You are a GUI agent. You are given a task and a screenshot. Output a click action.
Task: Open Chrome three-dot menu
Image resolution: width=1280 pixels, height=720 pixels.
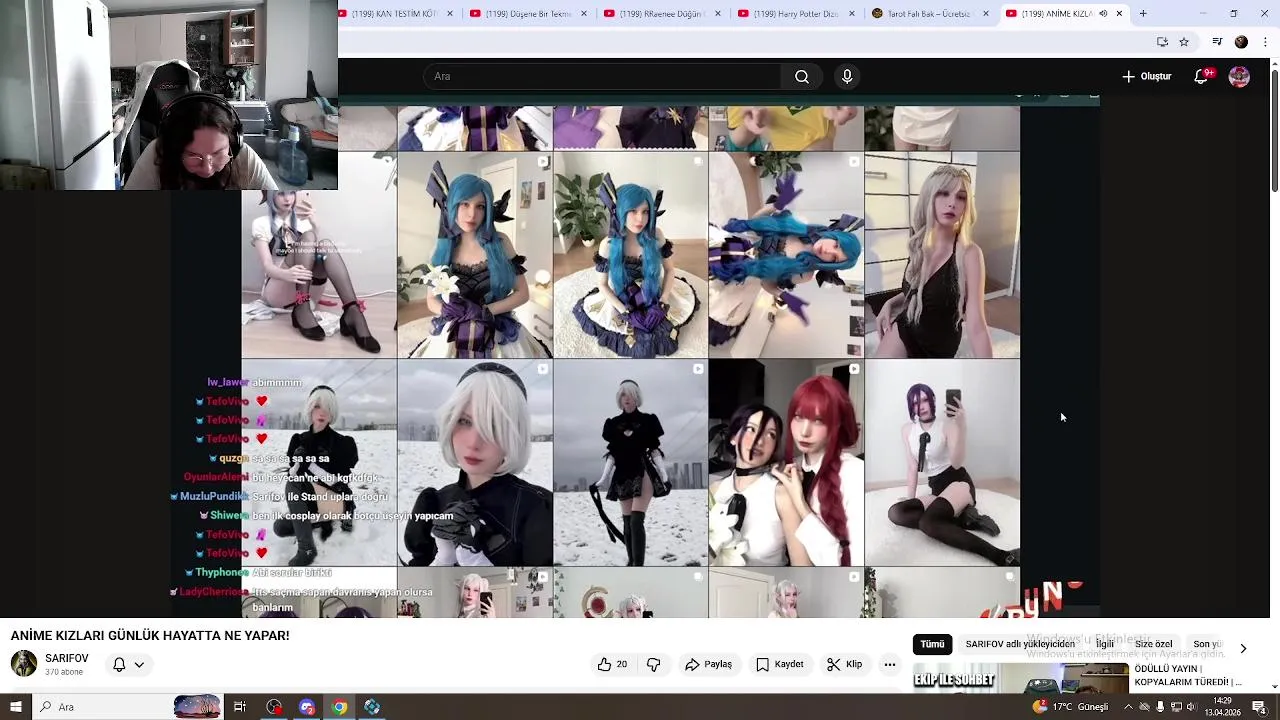(1265, 42)
